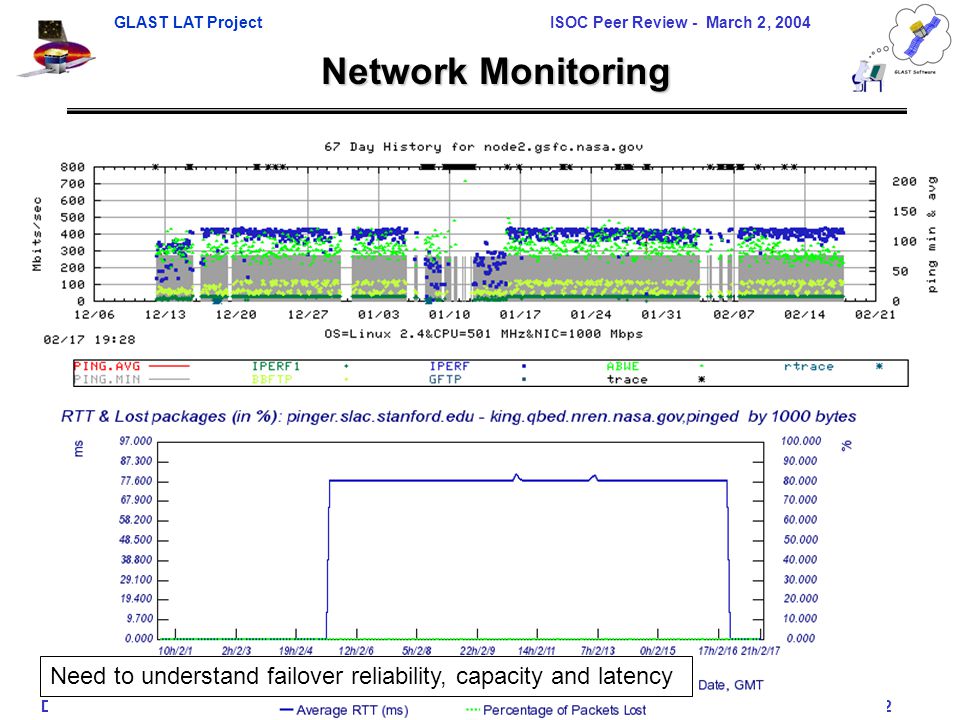Click the 02/14 date on the x-axis

[804, 315]
